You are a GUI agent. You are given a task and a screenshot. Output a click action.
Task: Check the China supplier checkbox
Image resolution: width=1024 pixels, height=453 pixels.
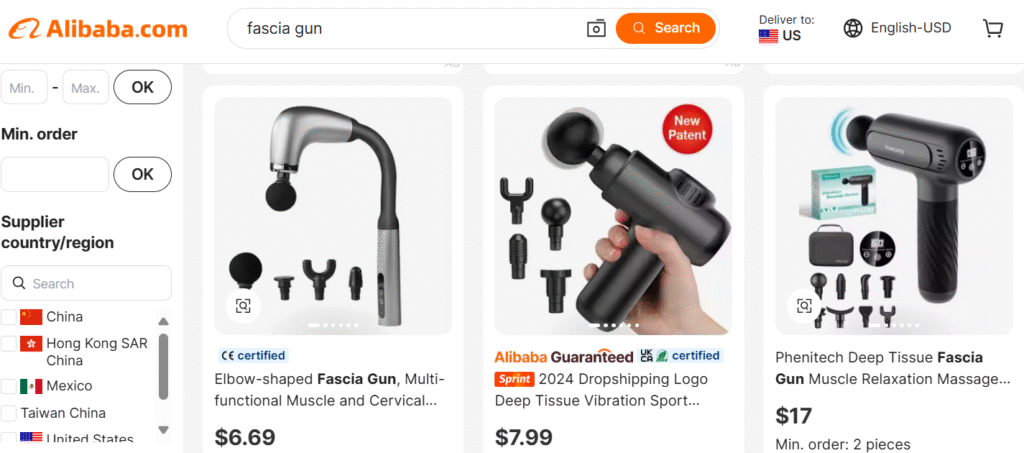(8, 317)
